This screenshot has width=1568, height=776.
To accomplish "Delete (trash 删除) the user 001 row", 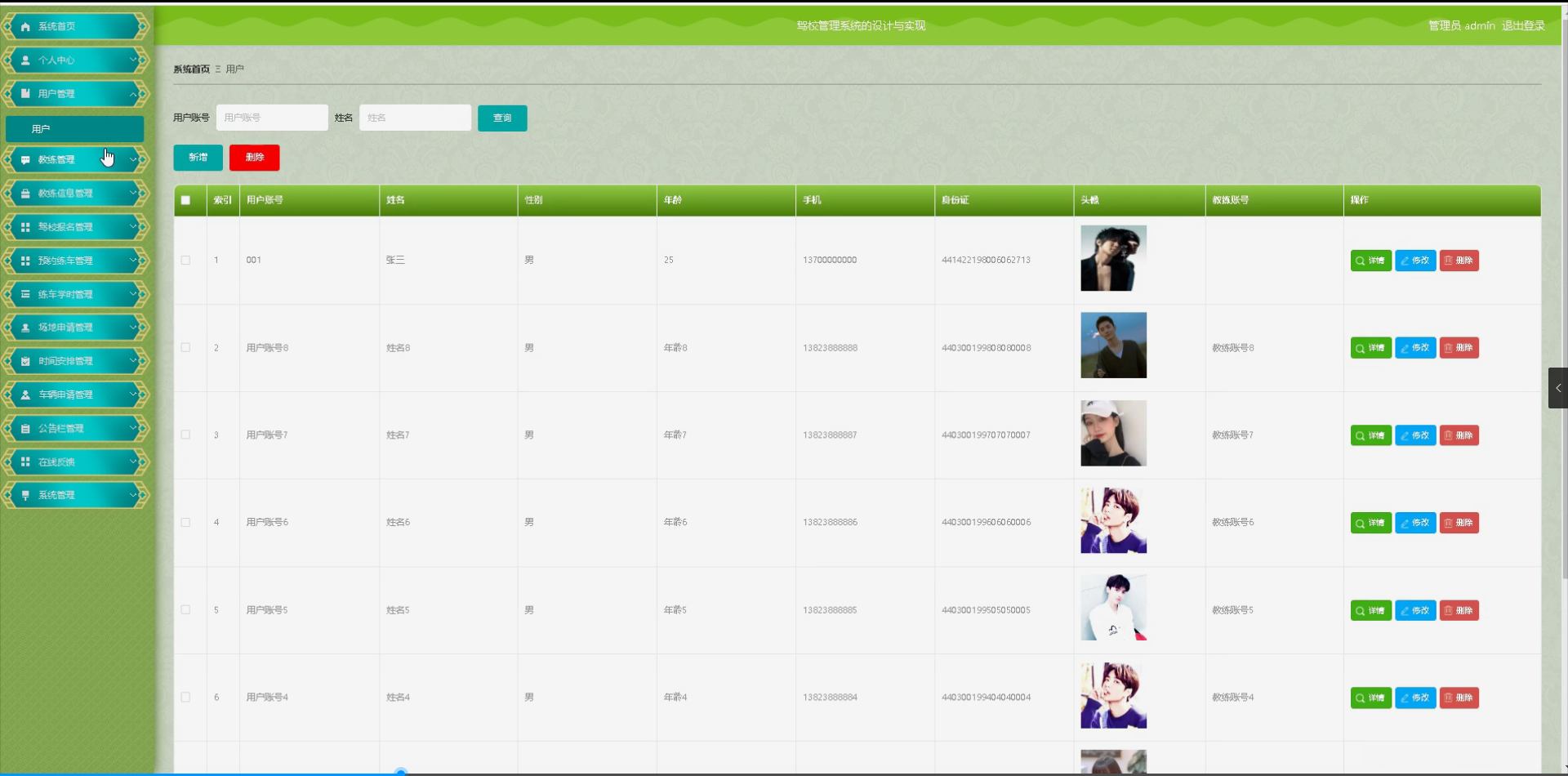I will tap(1459, 261).
